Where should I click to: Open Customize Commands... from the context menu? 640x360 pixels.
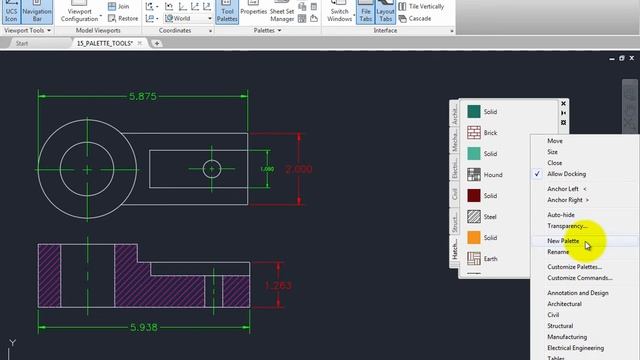tap(580, 278)
